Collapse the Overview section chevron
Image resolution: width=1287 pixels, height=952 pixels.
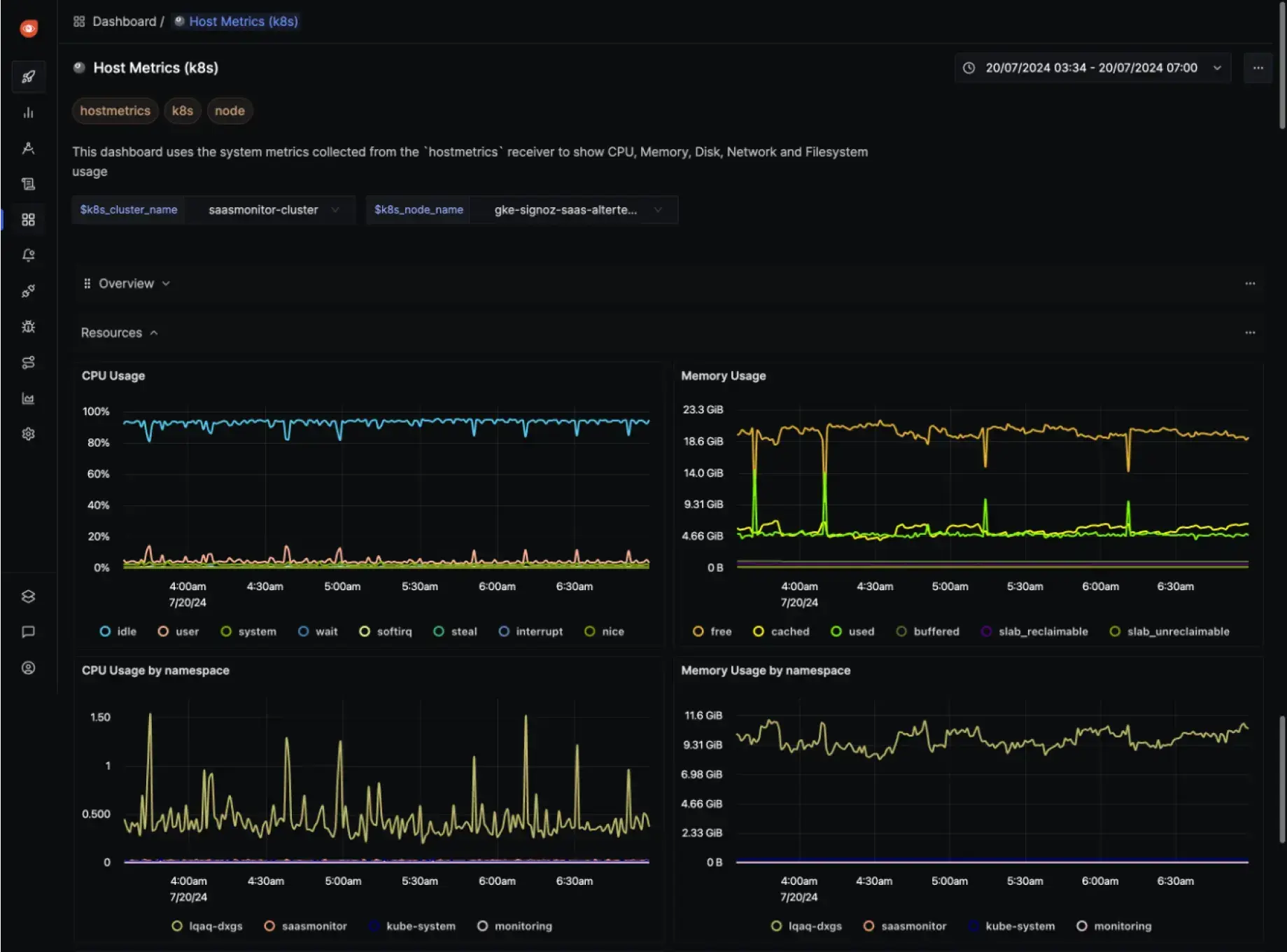tap(166, 283)
